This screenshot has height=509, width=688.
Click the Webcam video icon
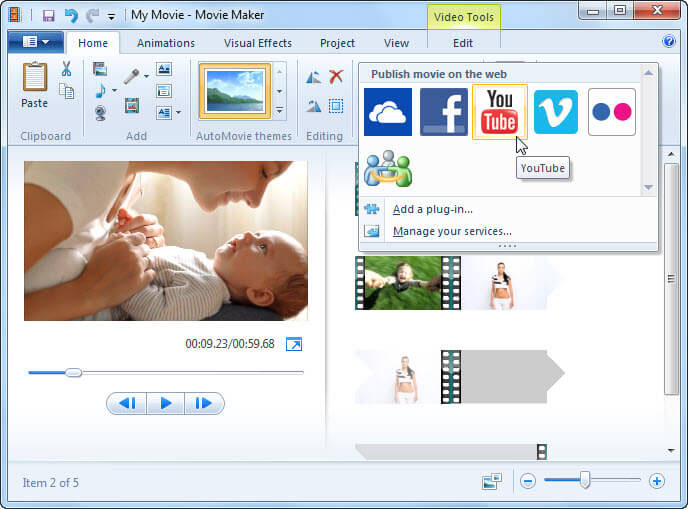coord(100,113)
